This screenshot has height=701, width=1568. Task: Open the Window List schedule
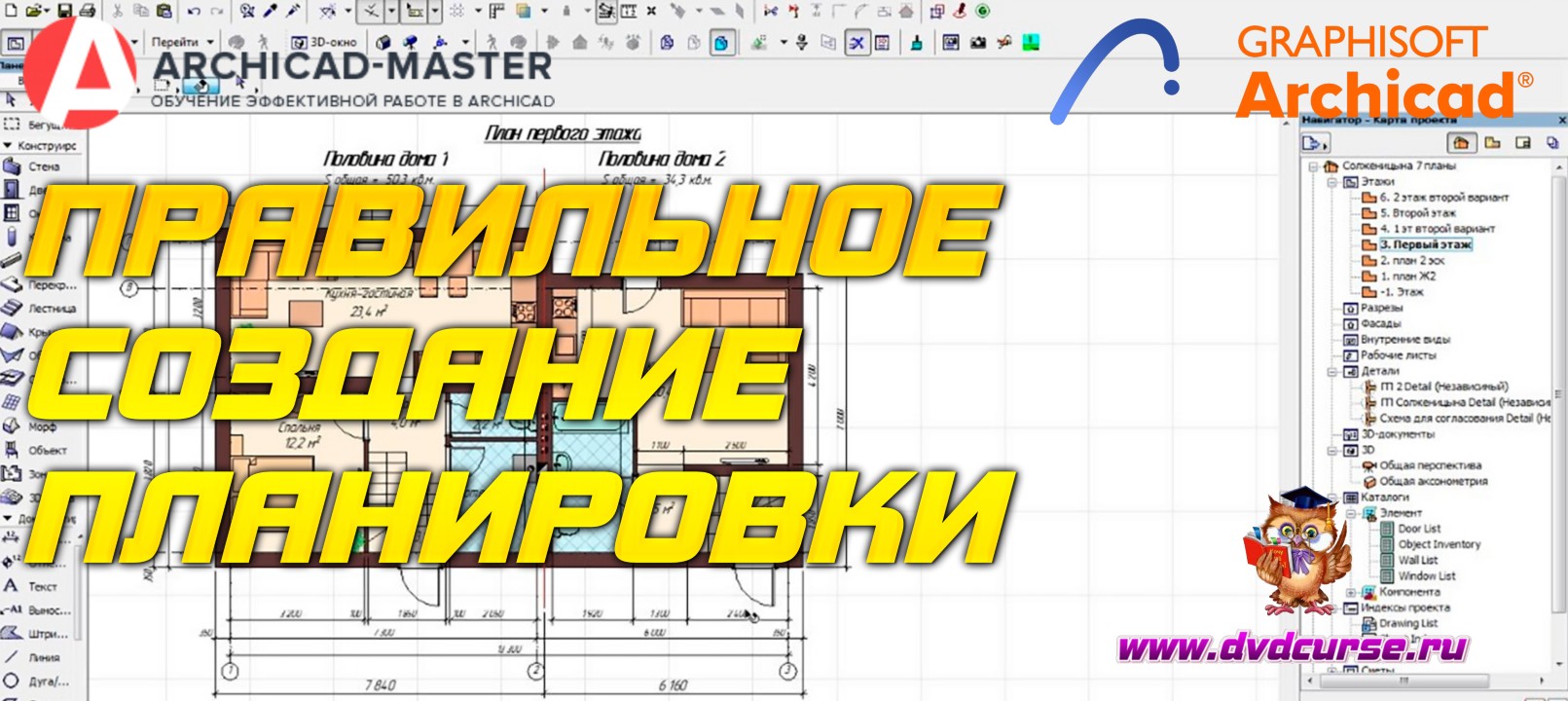[x=1419, y=575]
